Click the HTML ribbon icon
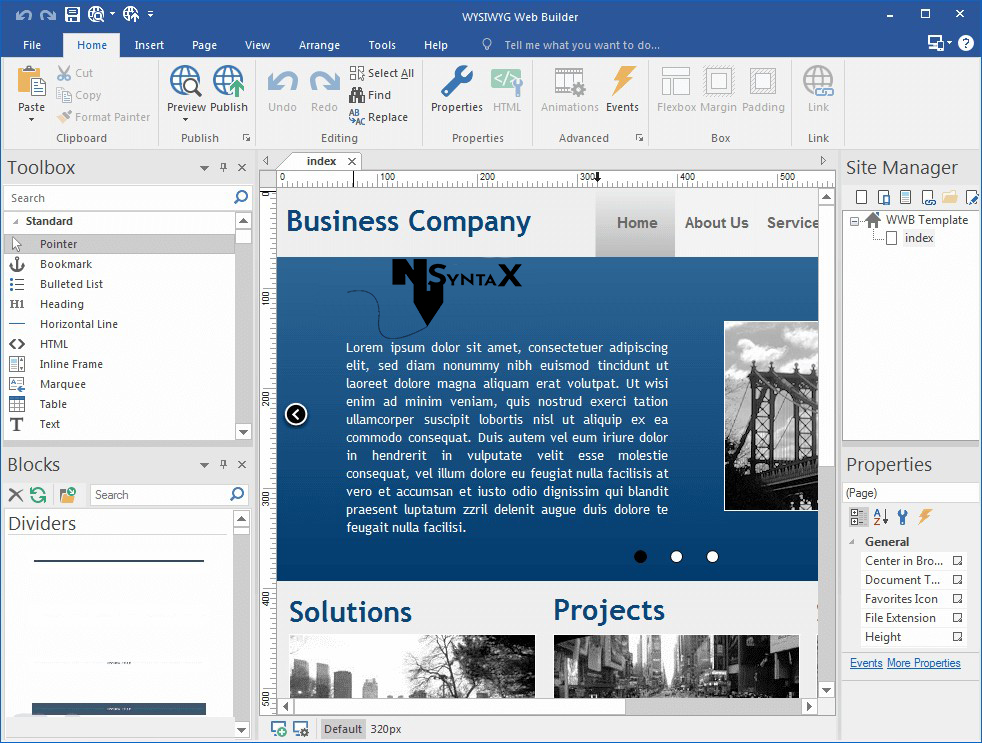 click(507, 82)
